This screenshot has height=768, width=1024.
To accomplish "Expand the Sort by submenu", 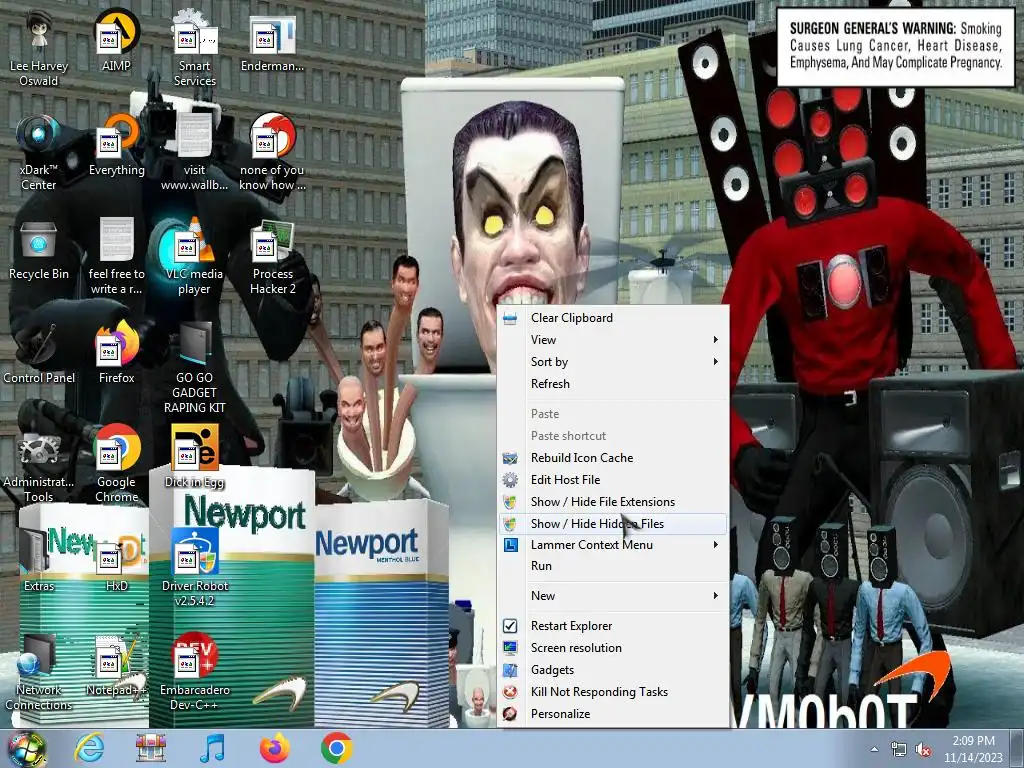I will tap(613, 362).
